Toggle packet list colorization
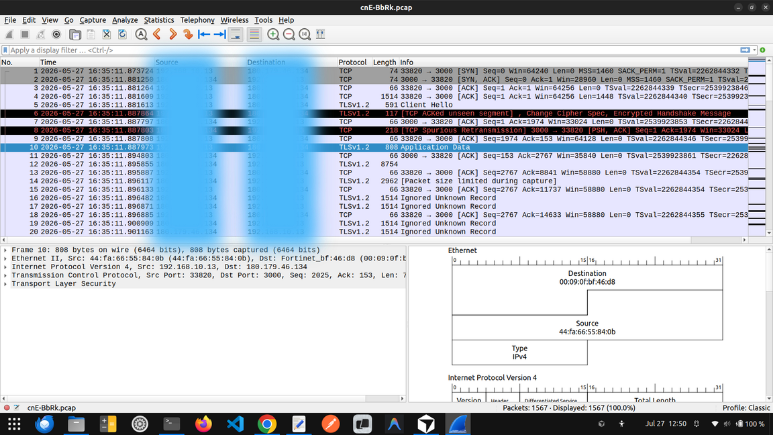Viewport: 773px width, 435px height. click(254, 34)
